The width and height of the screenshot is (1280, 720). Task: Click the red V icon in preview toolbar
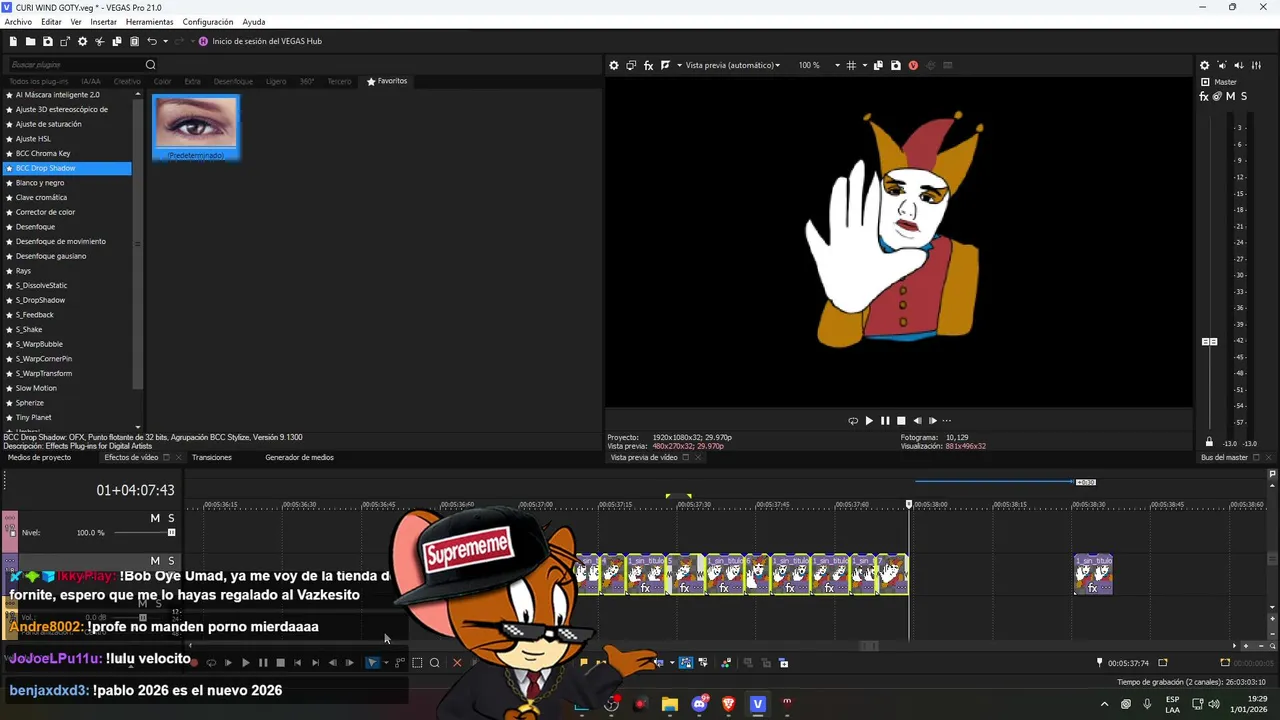pyautogui.click(x=913, y=65)
